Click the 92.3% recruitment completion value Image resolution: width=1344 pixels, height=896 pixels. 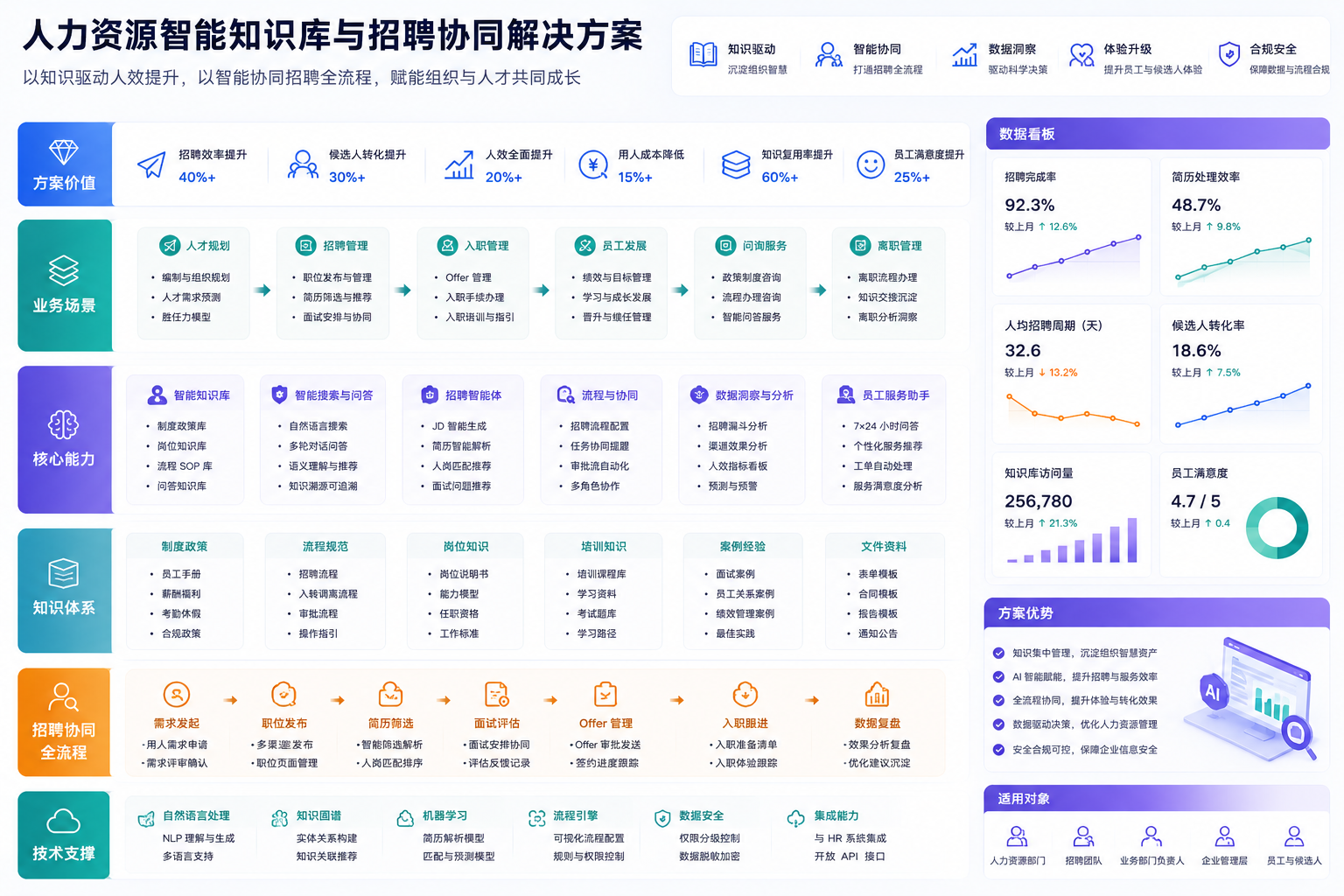[x=1030, y=205]
